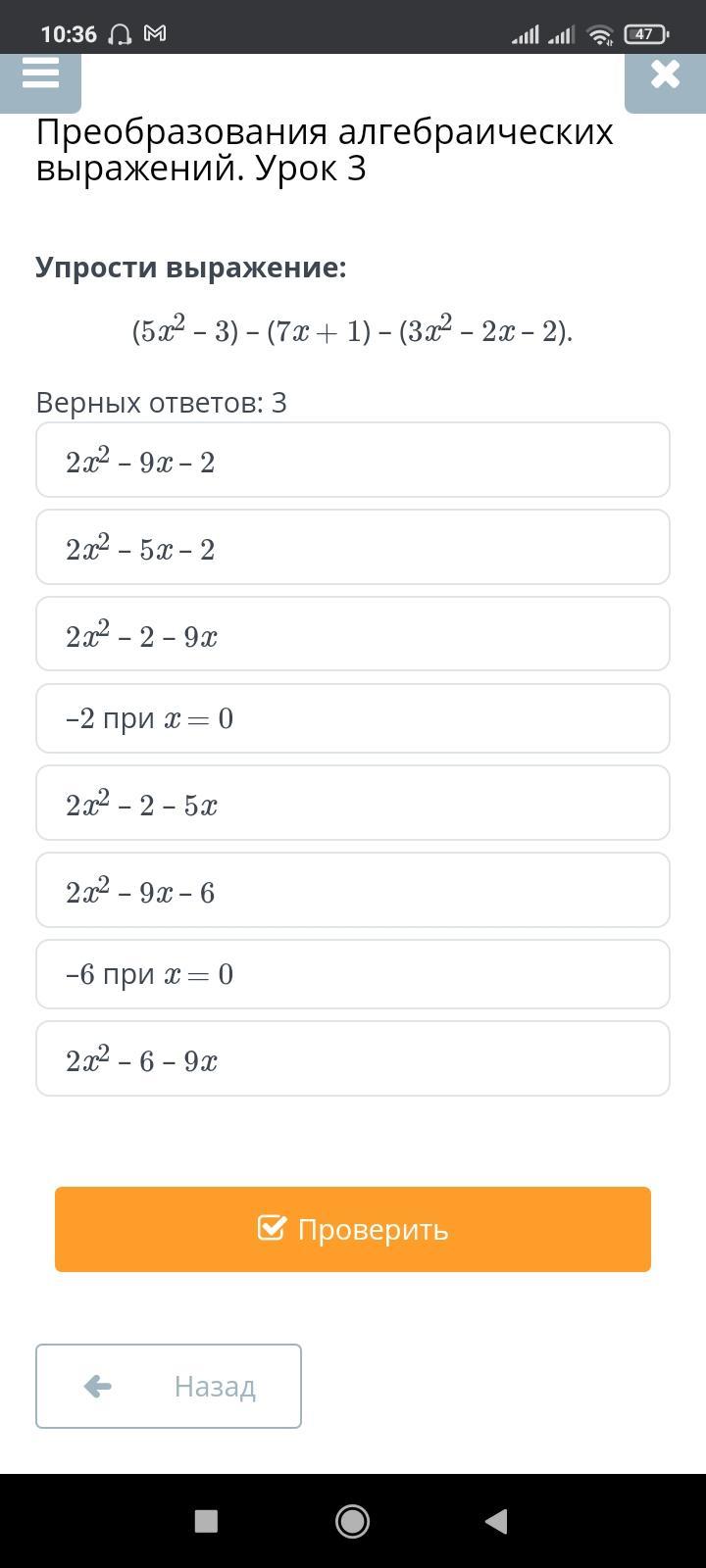Select answer 2x² – 9x – 2
This screenshot has height=1568, width=706.
pyautogui.click(x=353, y=460)
